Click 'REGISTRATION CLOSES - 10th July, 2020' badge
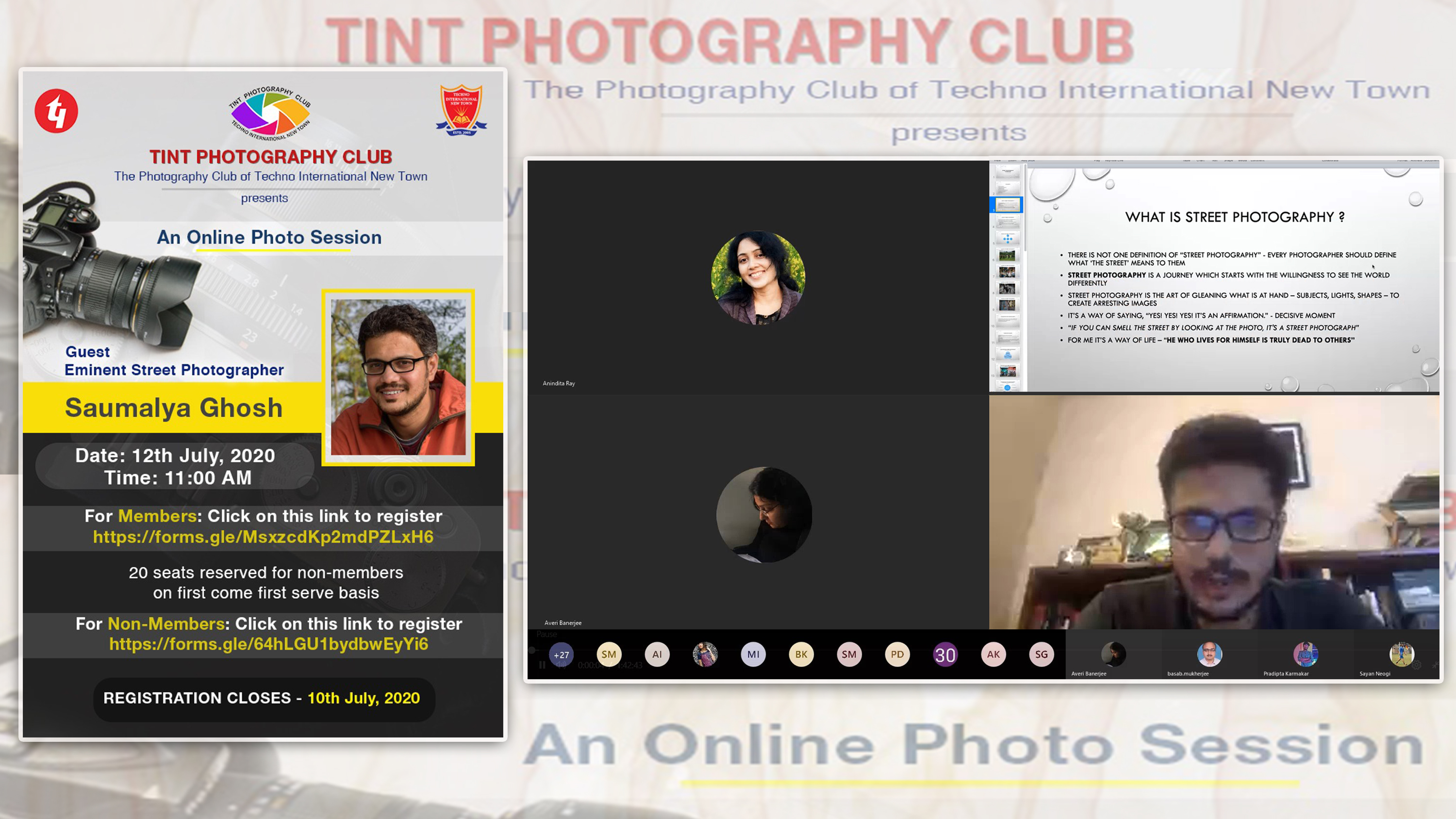Image resolution: width=1456 pixels, height=819 pixels. pyautogui.click(x=264, y=699)
